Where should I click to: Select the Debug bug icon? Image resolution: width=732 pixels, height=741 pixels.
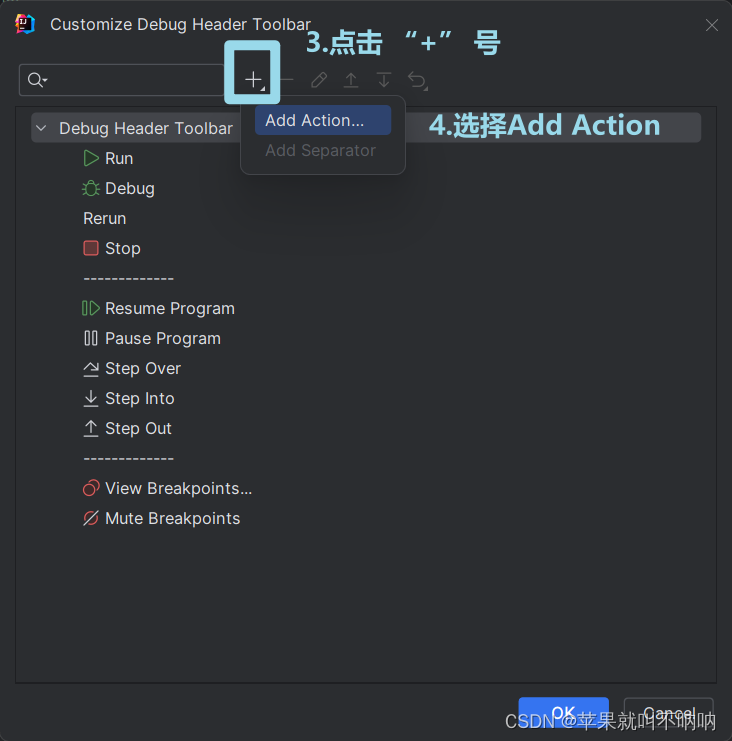(91, 189)
